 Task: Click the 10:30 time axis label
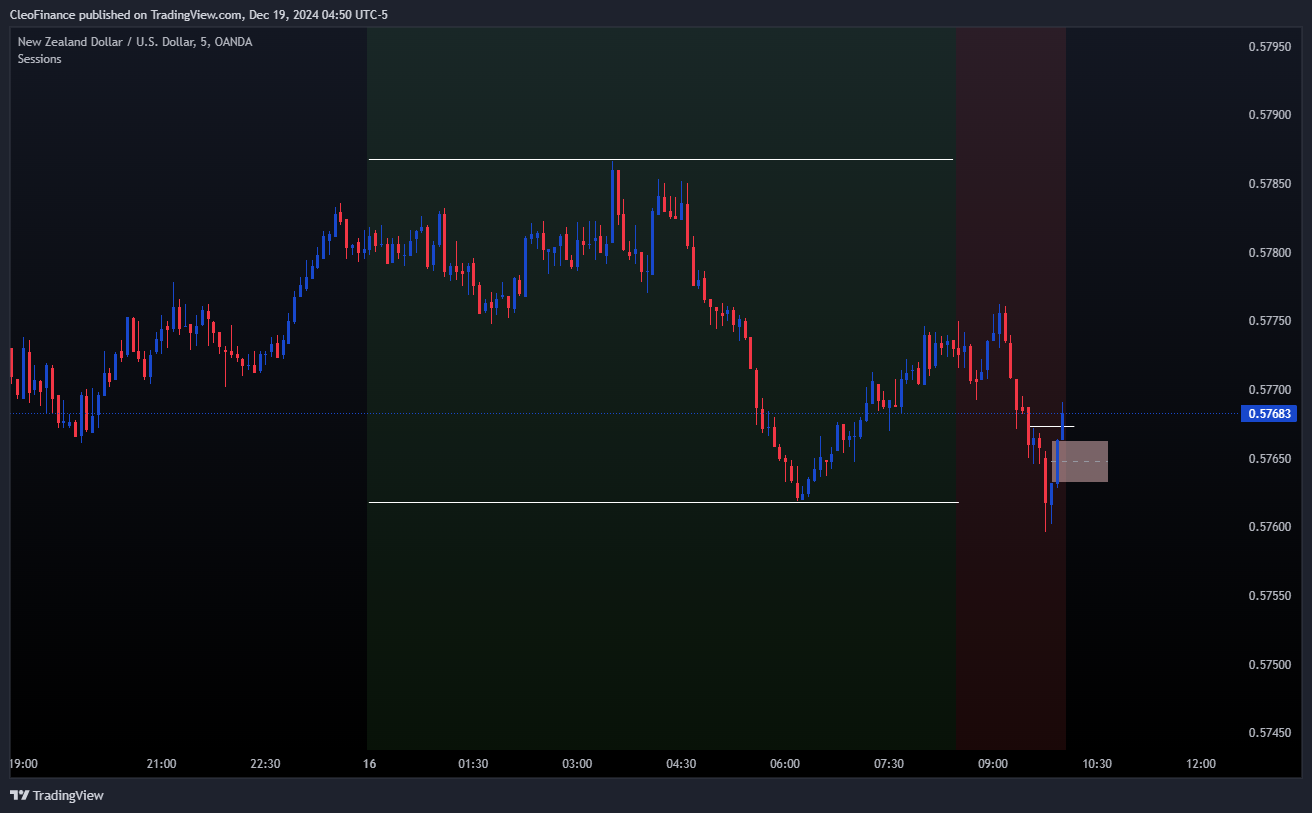click(x=1097, y=764)
